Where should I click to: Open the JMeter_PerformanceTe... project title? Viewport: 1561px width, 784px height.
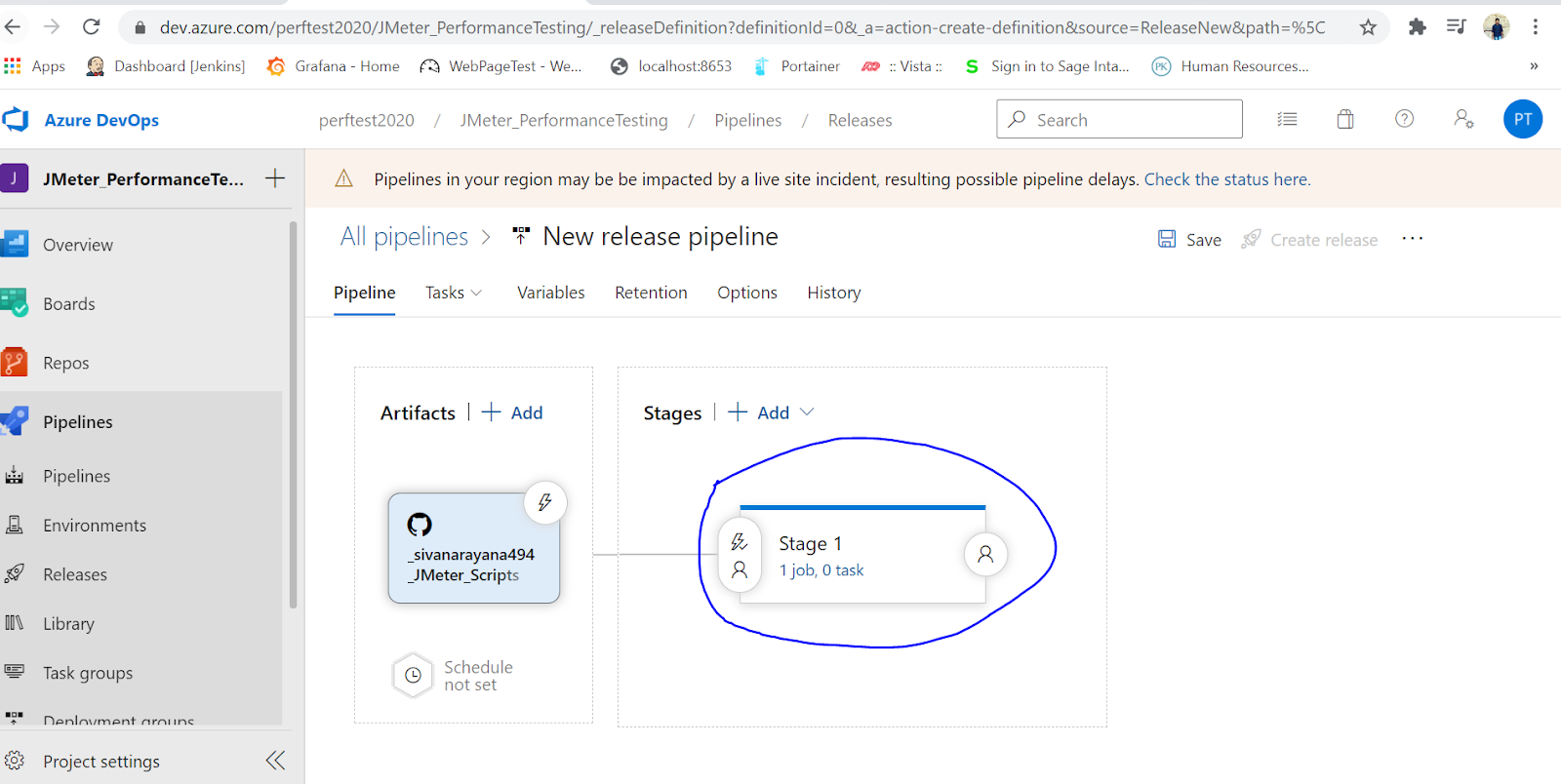tap(143, 179)
